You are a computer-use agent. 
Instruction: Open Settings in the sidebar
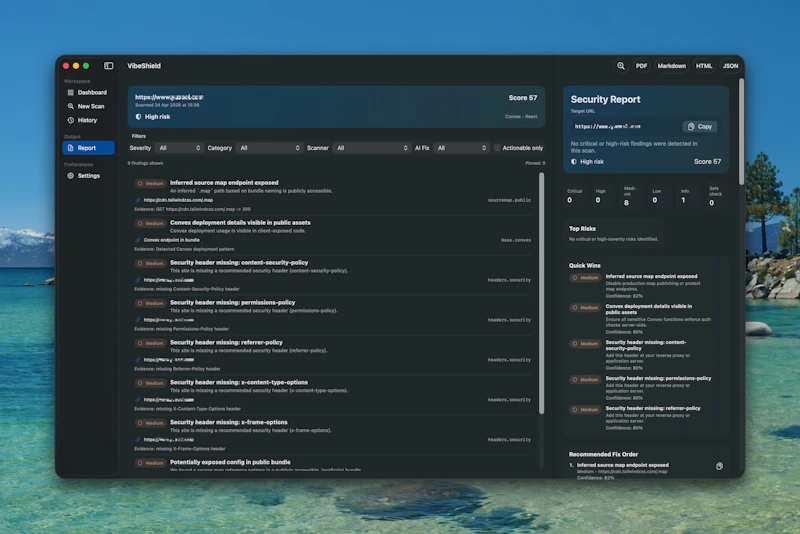(88, 175)
